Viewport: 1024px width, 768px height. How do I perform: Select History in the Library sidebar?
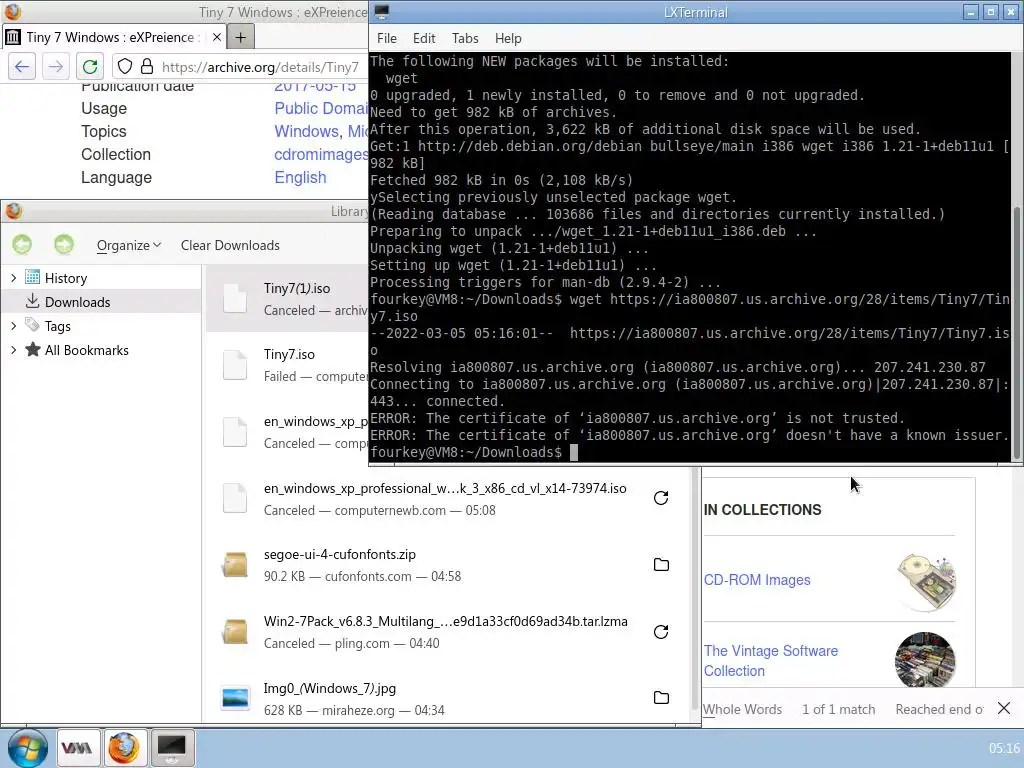(x=65, y=278)
